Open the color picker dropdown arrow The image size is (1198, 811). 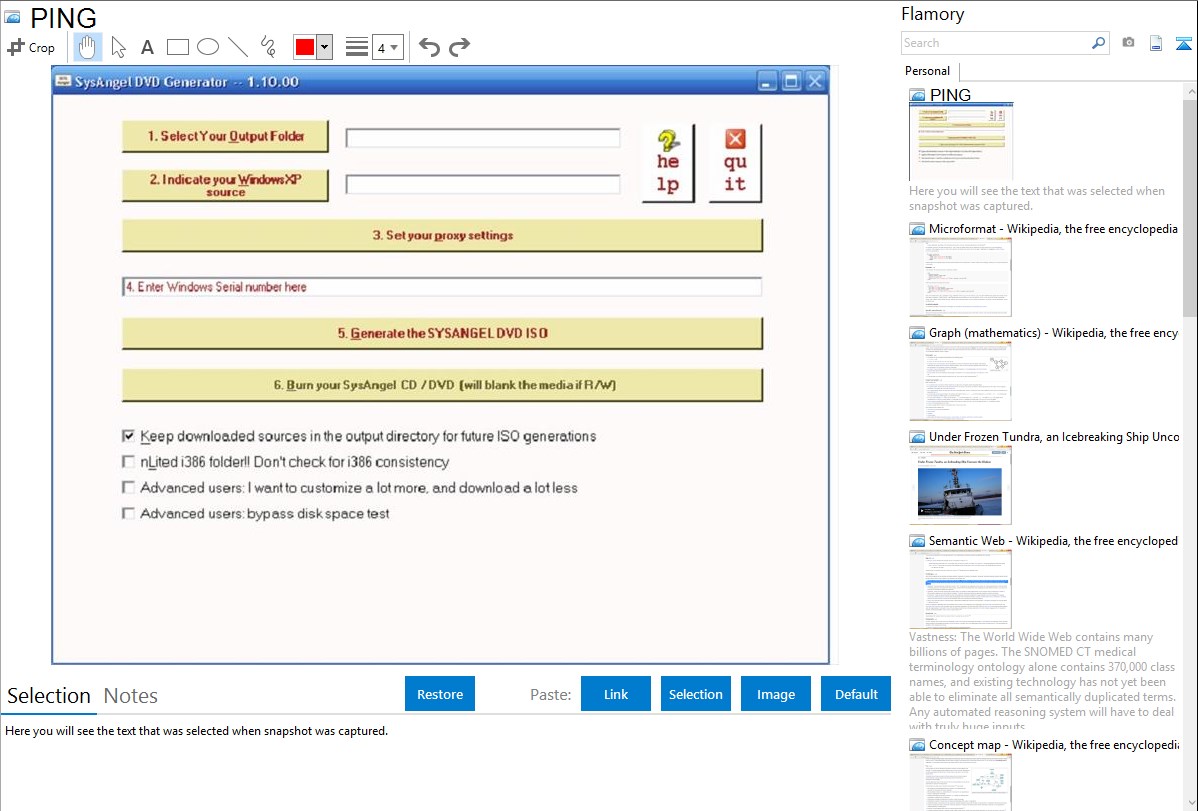tap(325, 47)
